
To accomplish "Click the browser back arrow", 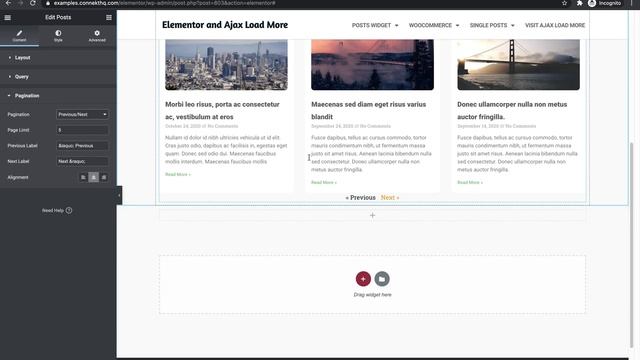I will [8, 3].
